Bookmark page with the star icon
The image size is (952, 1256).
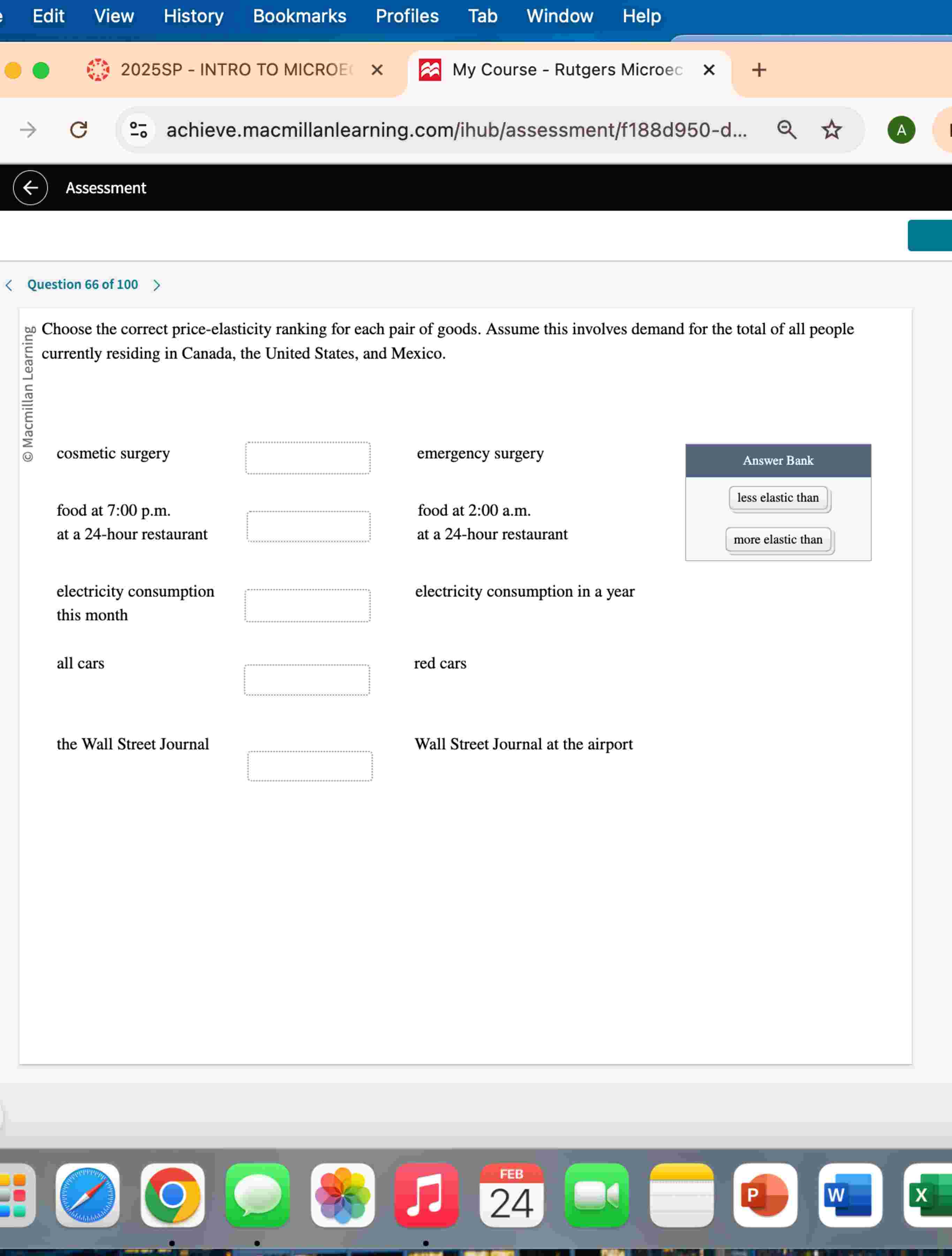[831, 130]
